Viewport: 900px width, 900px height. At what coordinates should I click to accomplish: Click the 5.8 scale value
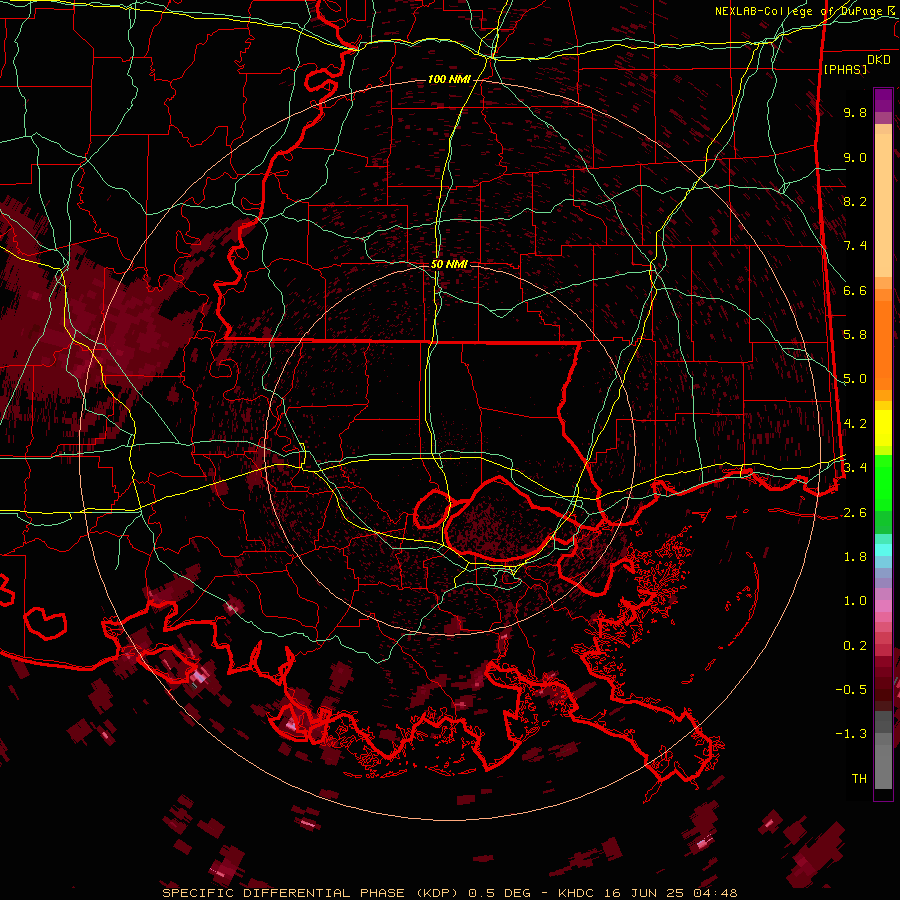point(855,335)
